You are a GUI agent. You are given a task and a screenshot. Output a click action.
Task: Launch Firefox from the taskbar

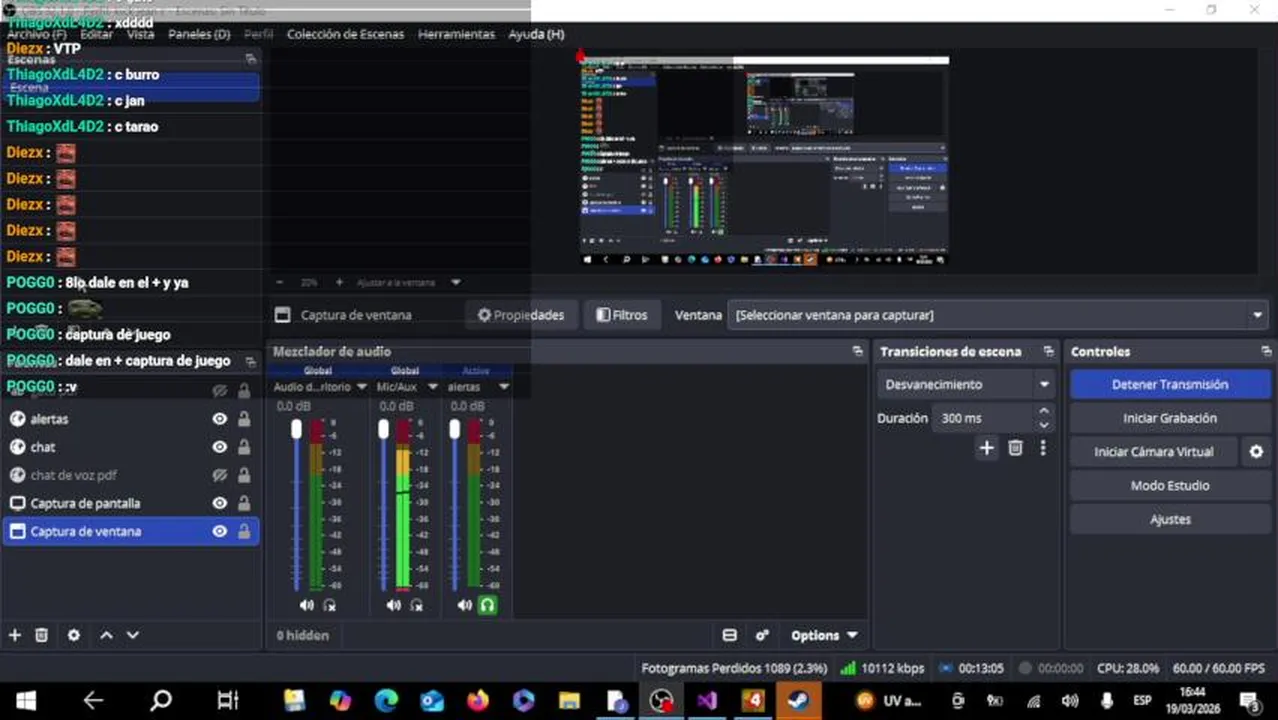click(478, 700)
